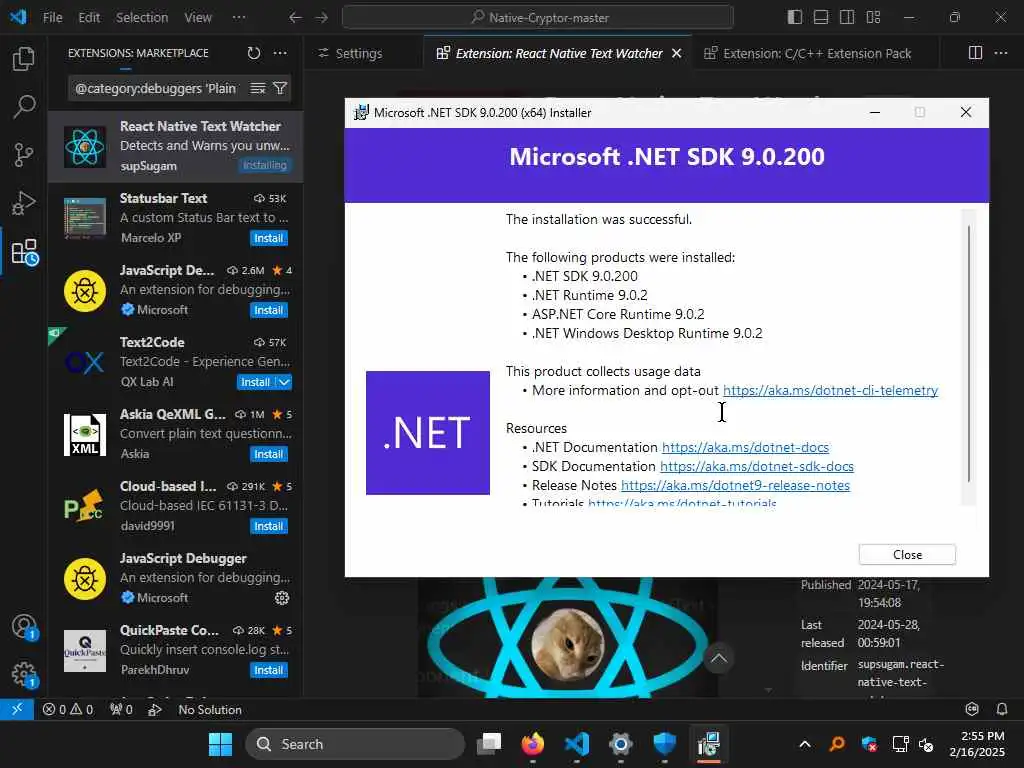Go forward with navigation arrow

pyautogui.click(x=321, y=18)
